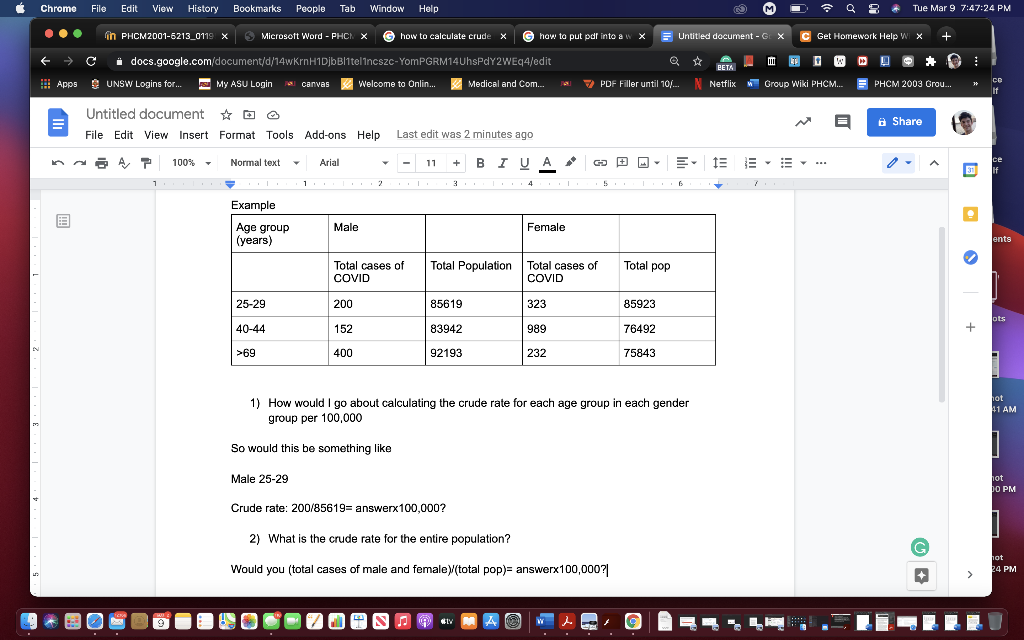The height and width of the screenshot is (640, 1024).
Task: Open the zoom level dropdown showing 100%
Action: click(x=192, y=162)
